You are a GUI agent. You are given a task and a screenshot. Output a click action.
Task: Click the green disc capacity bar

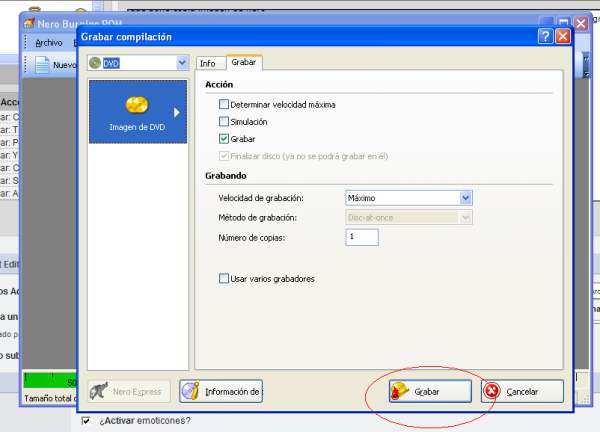coord(50,381)
